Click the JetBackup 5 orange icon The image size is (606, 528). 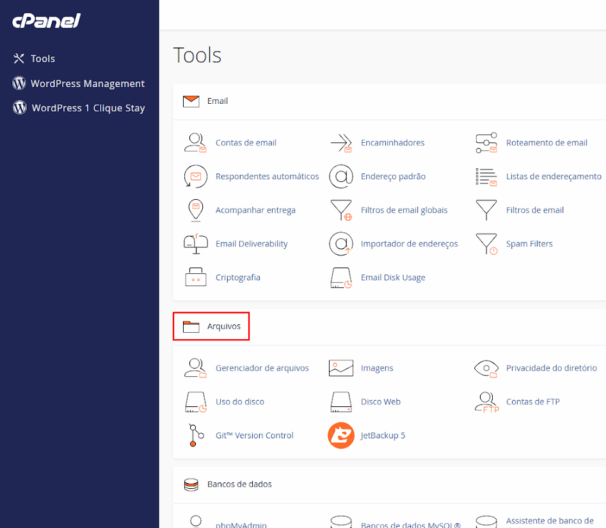tap(342, 435)
